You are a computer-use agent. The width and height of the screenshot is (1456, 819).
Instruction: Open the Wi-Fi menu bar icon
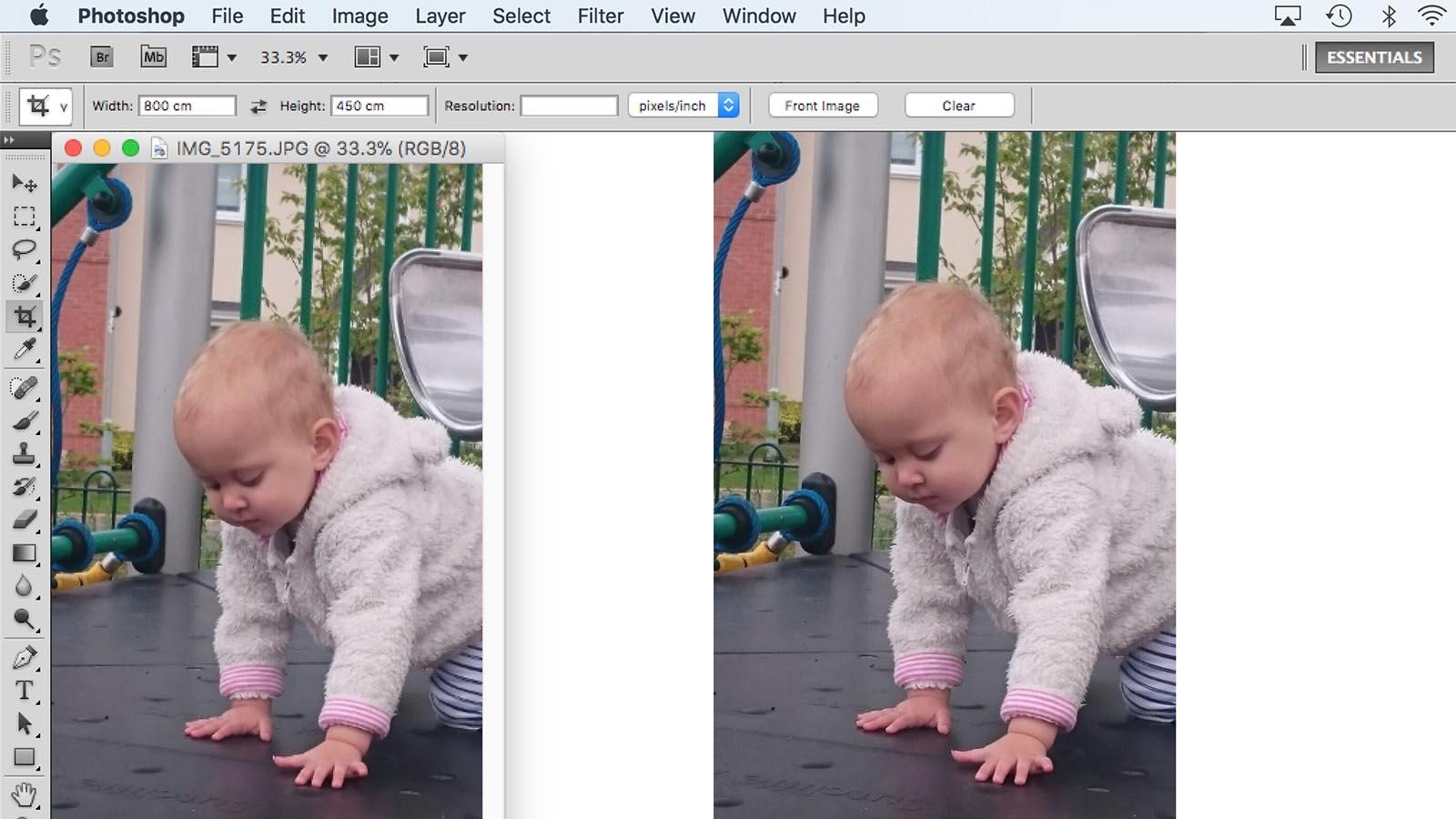[x=1432, y=15]
